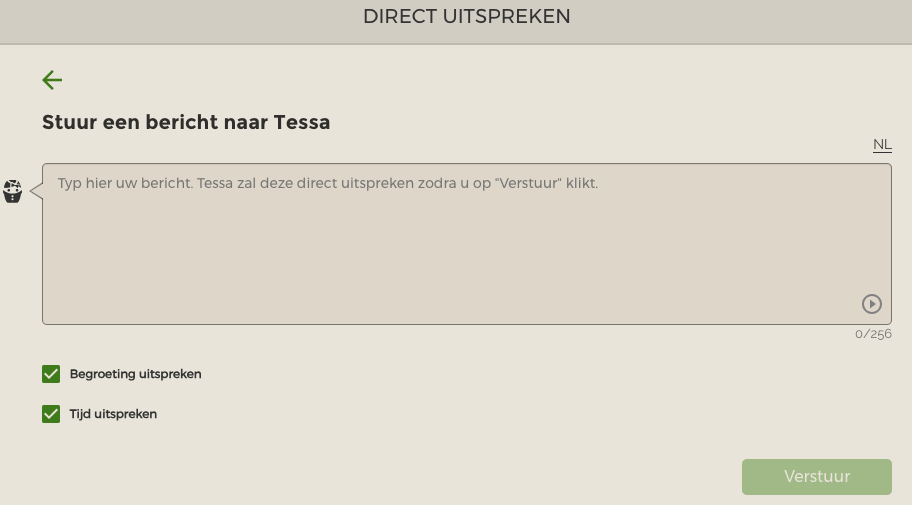Click the underlined NL link above the text box

882,144
